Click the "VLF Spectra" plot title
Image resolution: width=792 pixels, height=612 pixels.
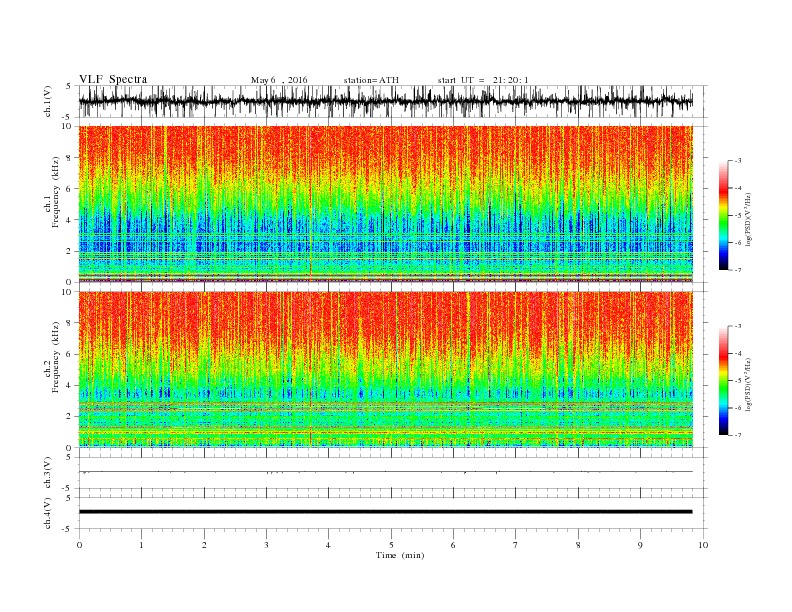point(113,79)
